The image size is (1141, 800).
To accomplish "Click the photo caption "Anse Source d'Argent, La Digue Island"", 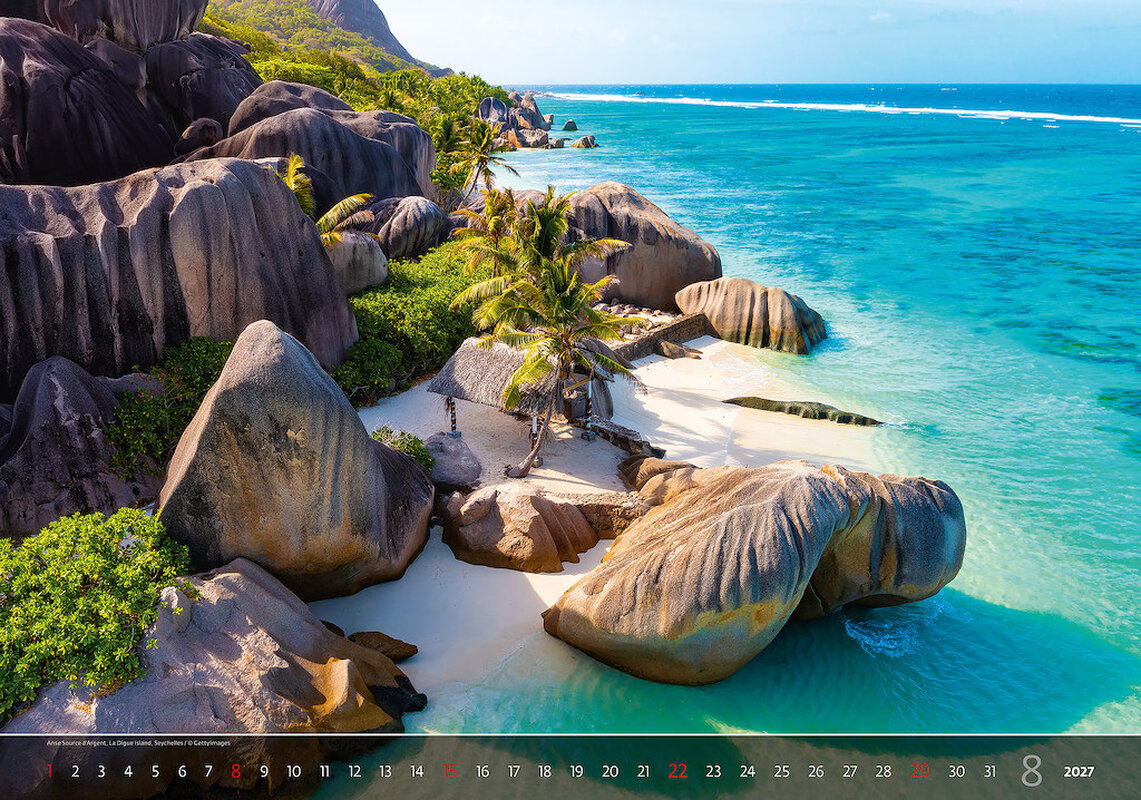I will pyautogui.click(x=99, y=743).
